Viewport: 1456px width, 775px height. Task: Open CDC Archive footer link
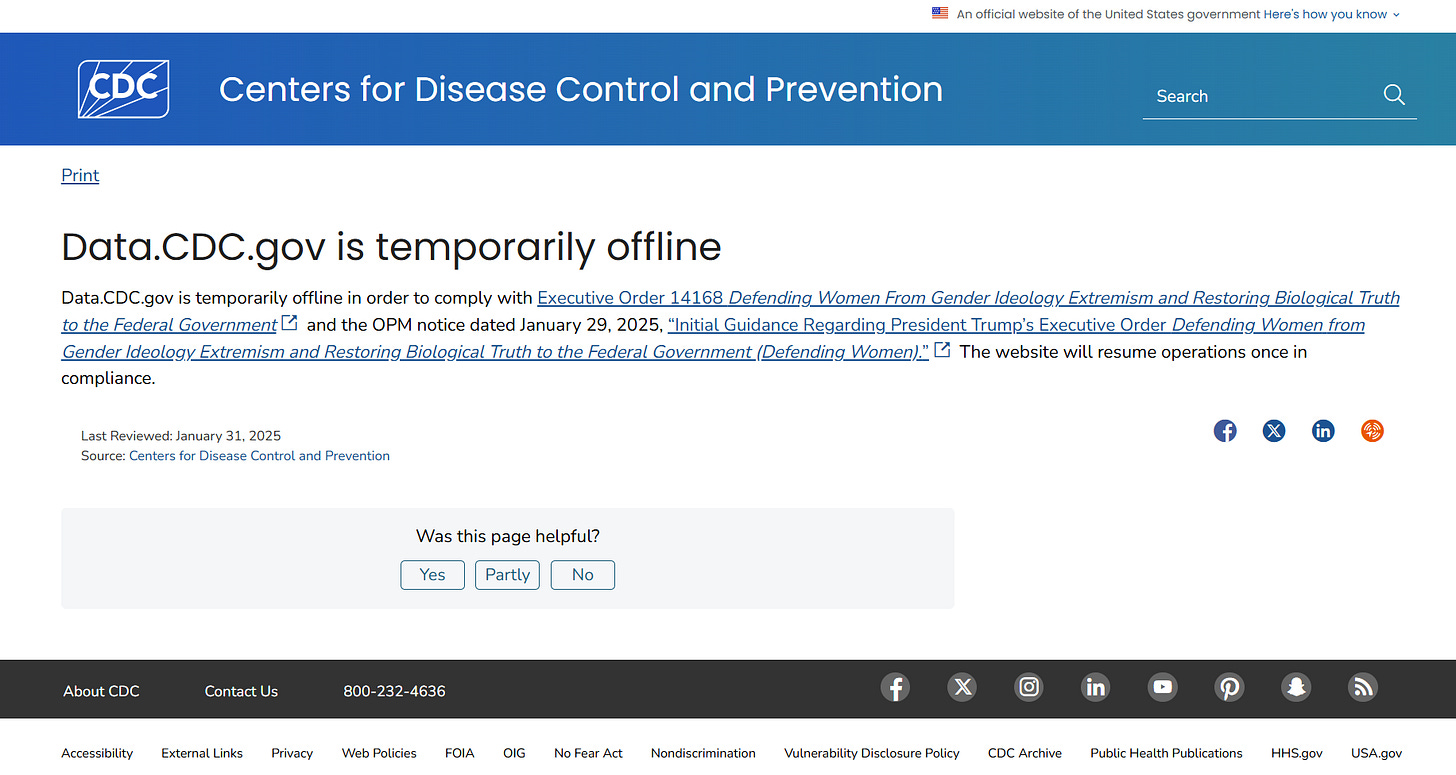tap(1025, 753)
